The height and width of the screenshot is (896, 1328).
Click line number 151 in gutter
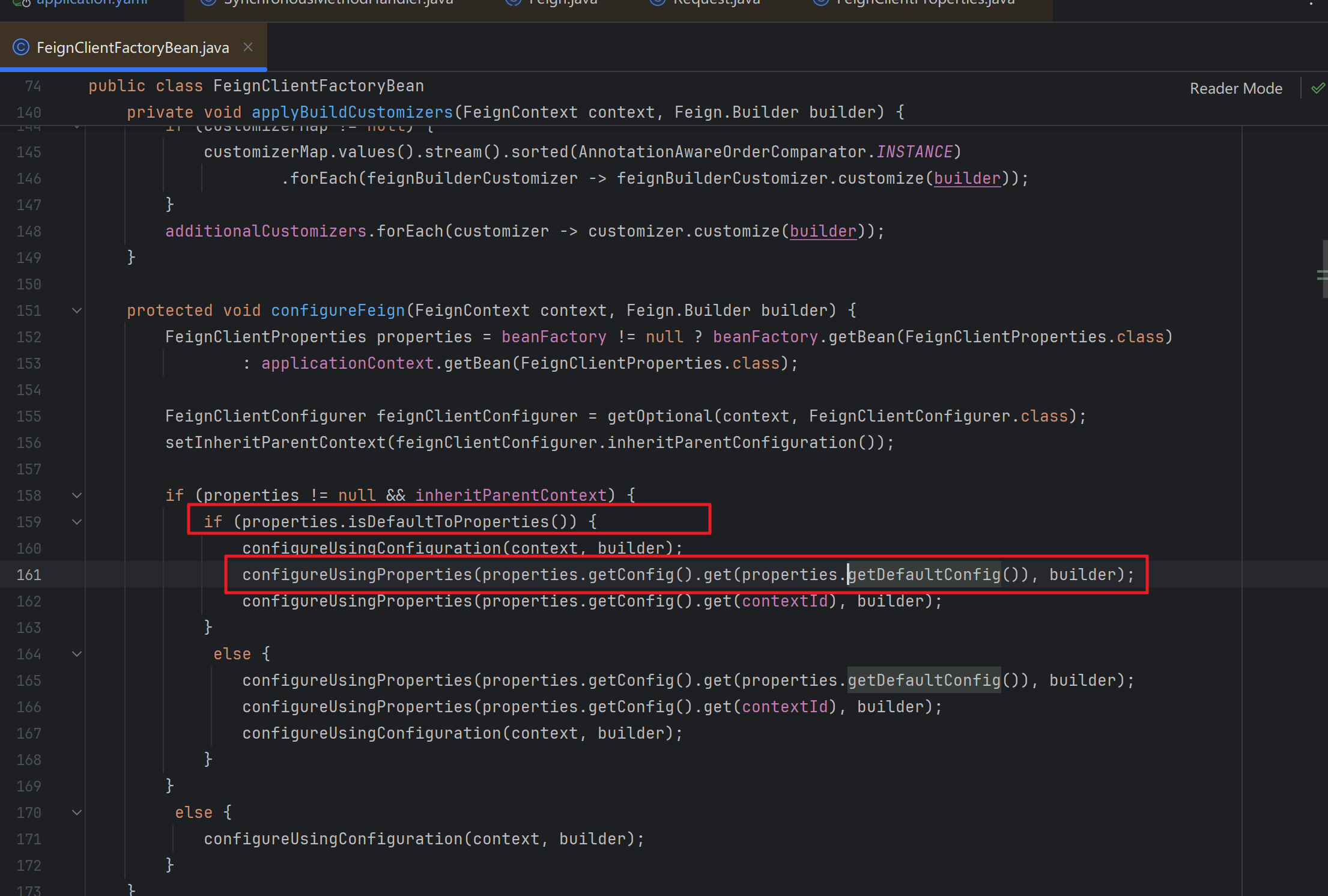(x=29, y=310)
